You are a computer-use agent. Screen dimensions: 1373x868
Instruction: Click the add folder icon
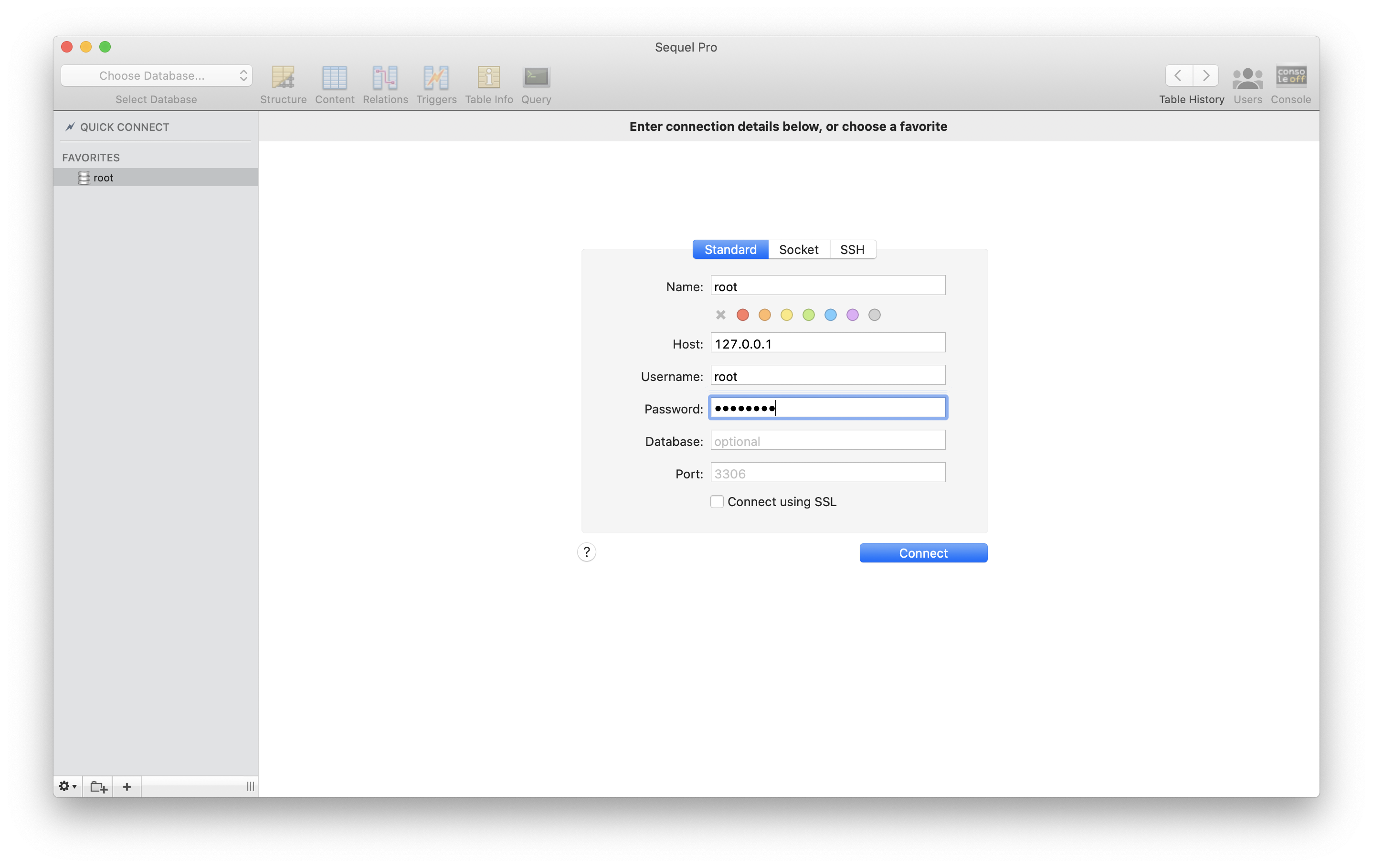(x=98, y=786)
